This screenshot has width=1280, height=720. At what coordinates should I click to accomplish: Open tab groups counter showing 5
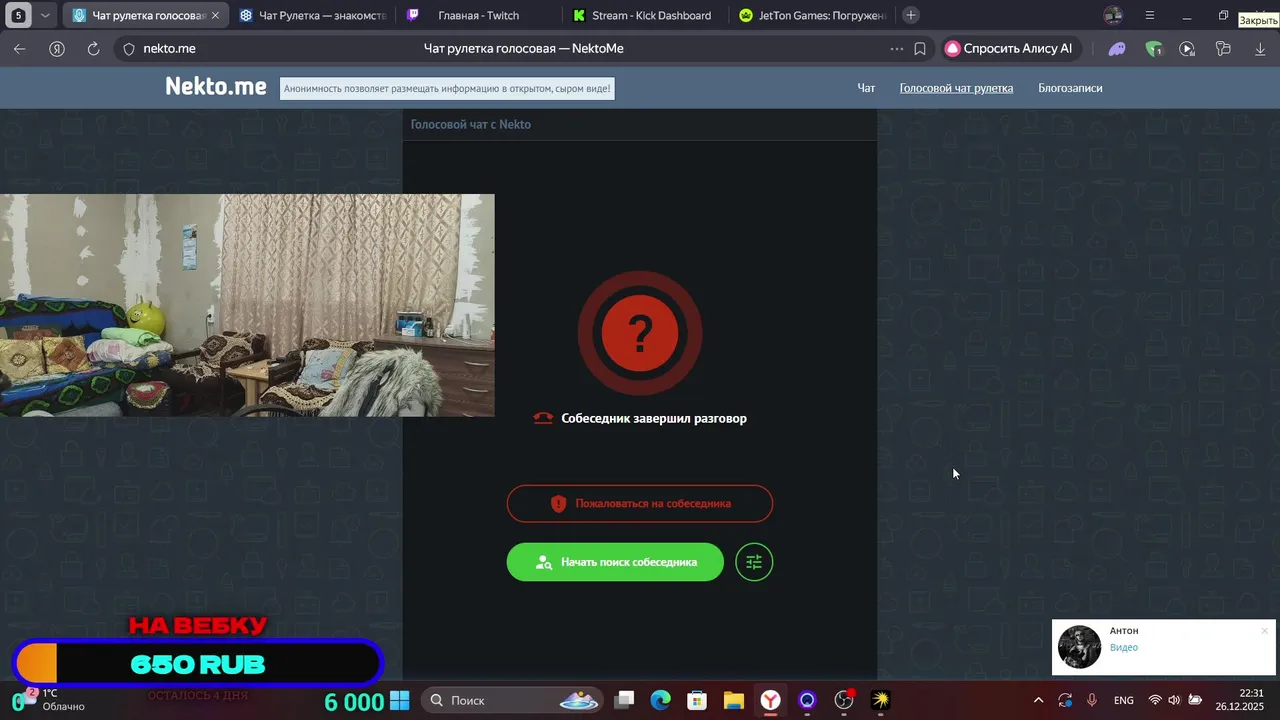18,15
